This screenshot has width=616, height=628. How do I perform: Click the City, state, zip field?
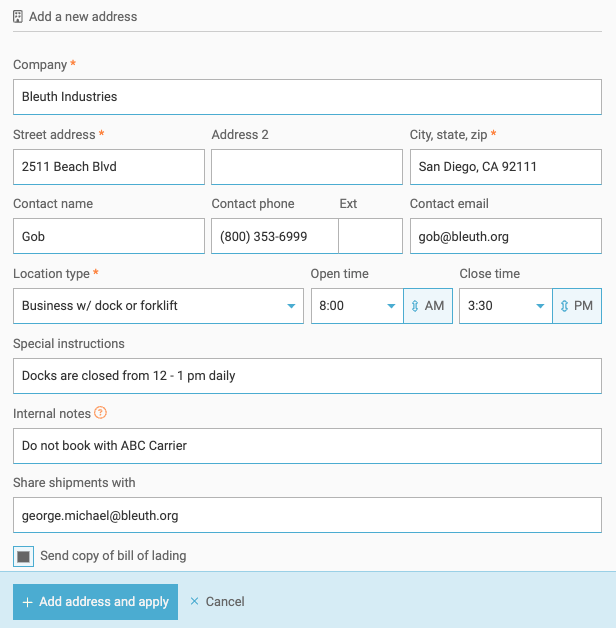505,167
